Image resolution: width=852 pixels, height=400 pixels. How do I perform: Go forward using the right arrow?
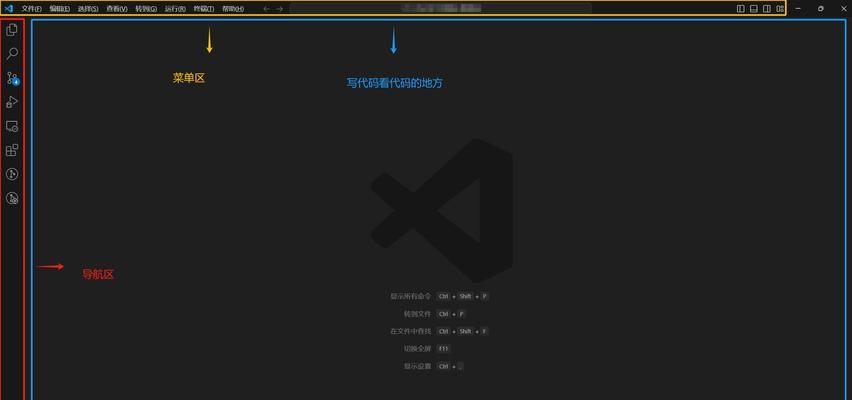tap(279, 9)
